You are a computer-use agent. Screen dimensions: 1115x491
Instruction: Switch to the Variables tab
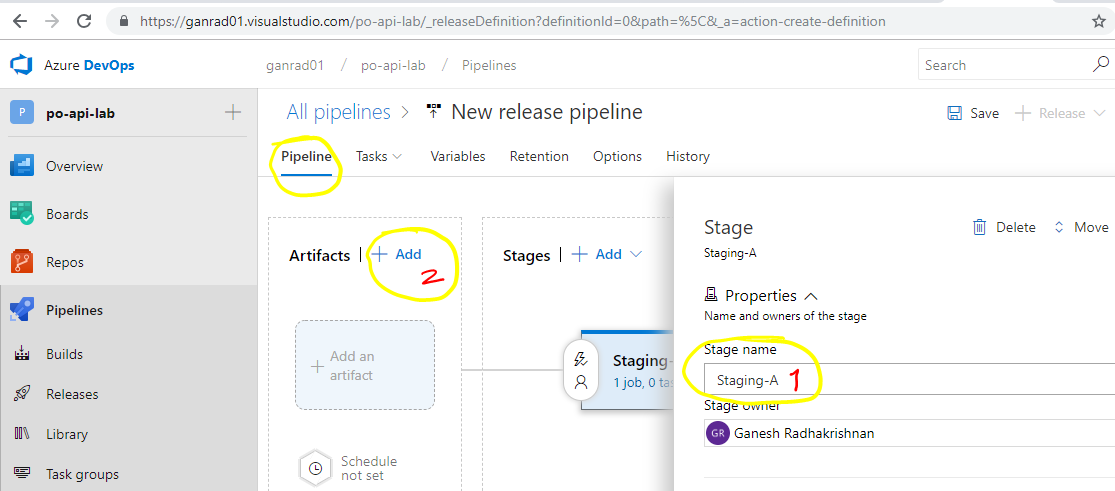(458, 157)
